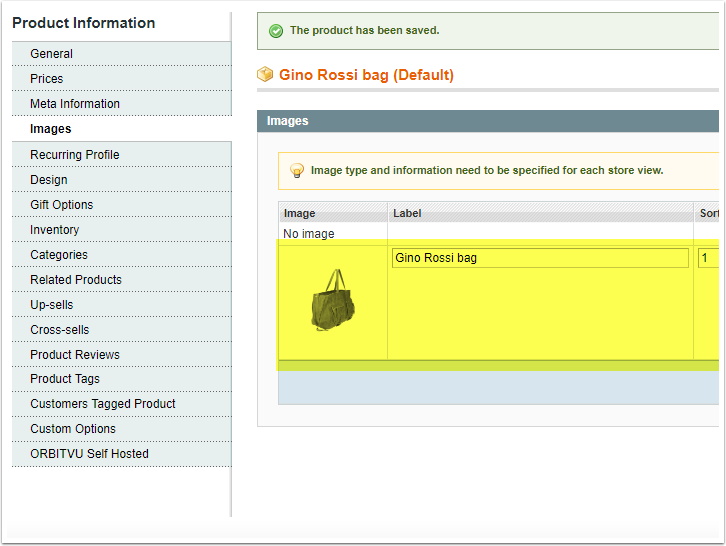Open Customers Tagged Product tab
The height and width of the screenshot is (546, 726).
pyautogui.click(x=121, y=404)
